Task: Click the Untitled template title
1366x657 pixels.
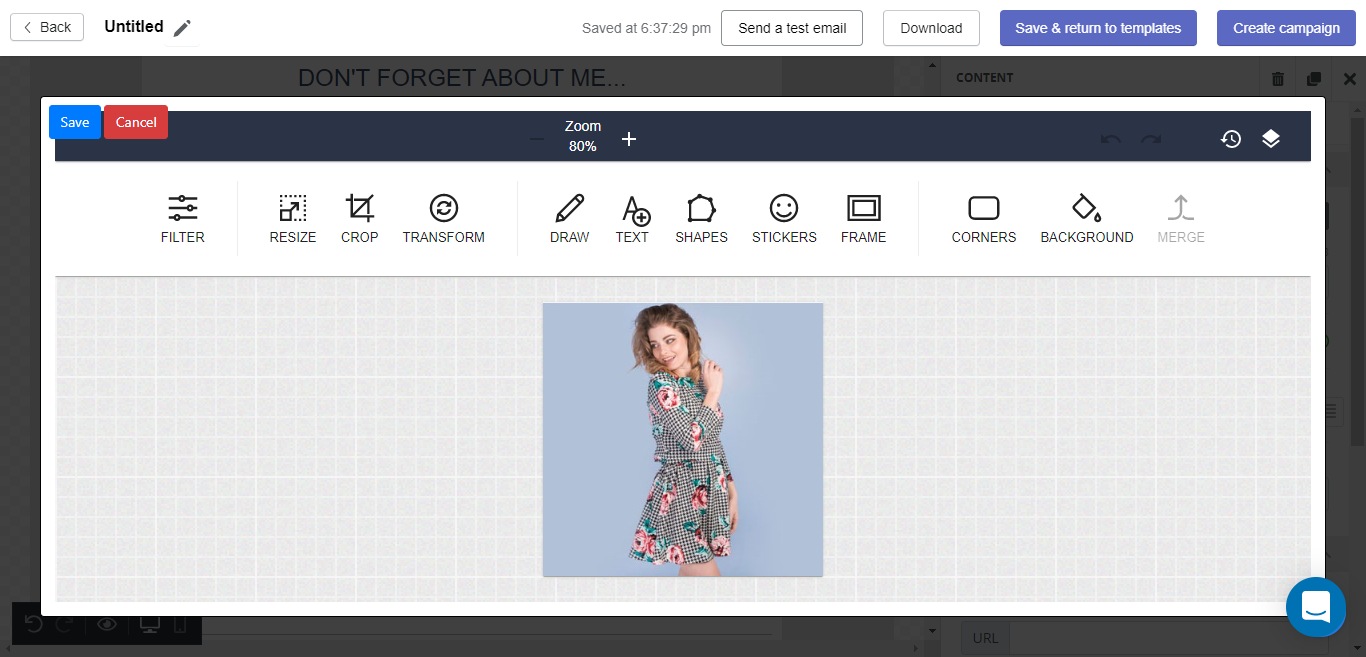Action: tap(134, 27)
